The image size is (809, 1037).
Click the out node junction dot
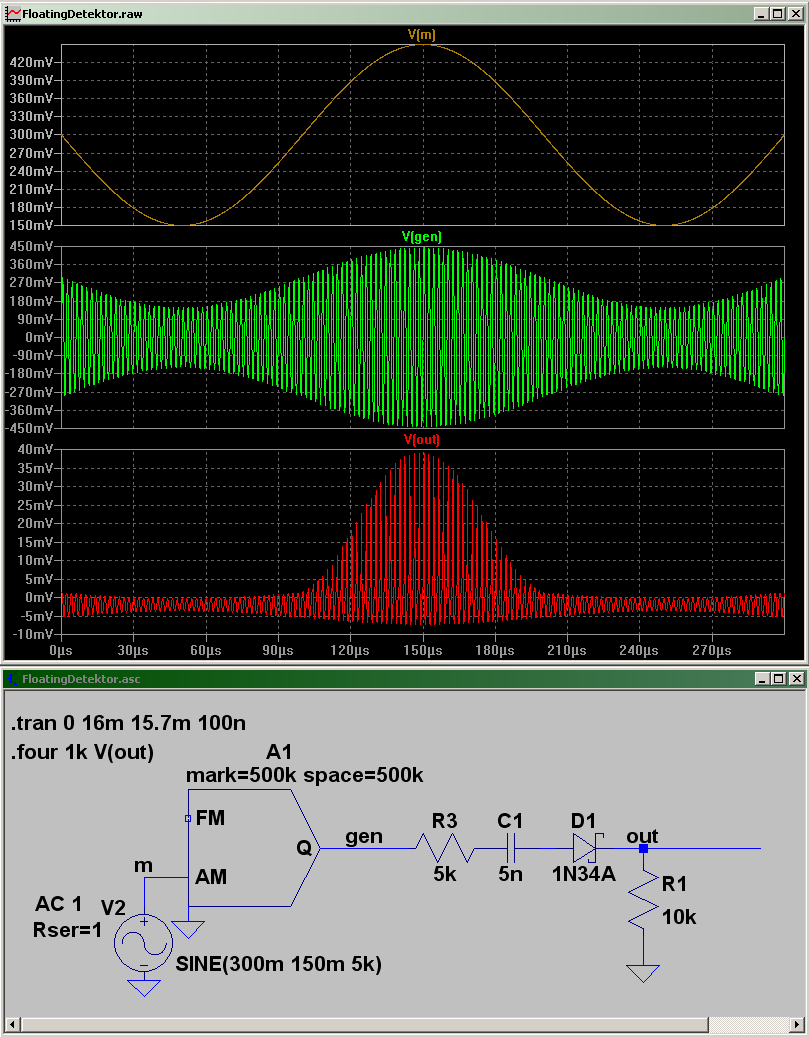pyautogui.click(x=643, y=848)
